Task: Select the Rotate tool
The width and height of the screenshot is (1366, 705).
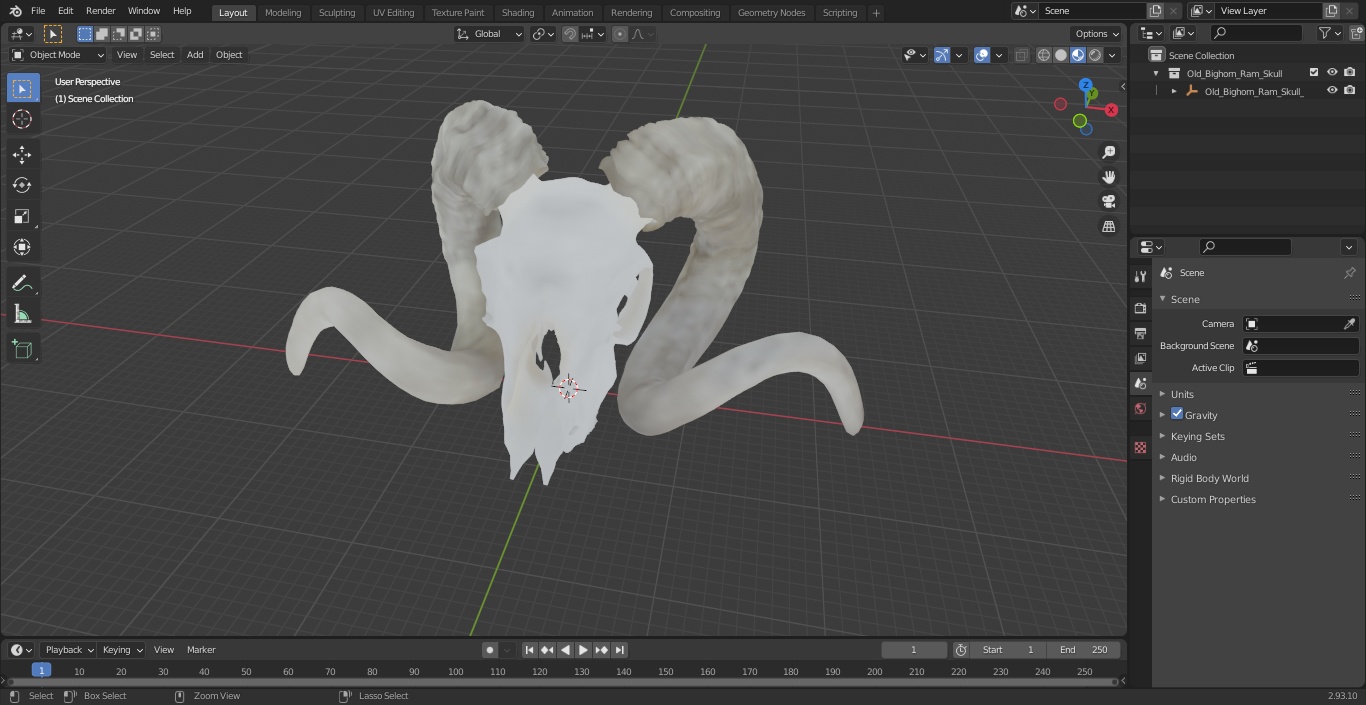Action: coord(22,185)
